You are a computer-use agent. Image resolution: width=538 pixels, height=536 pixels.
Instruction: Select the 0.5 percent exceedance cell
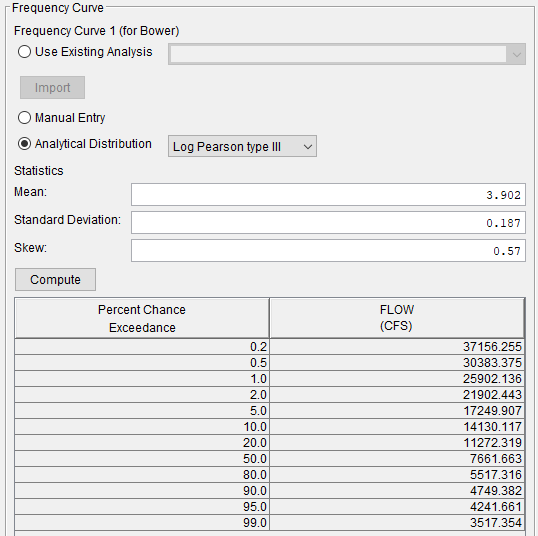pyautogui.click(x=142, y=363)
